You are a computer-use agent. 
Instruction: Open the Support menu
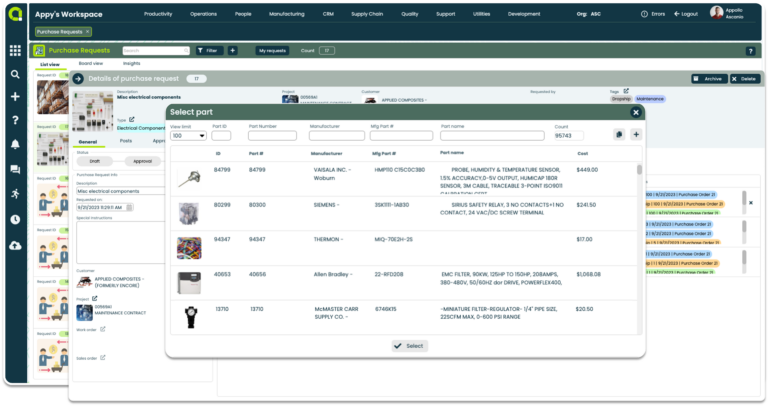pyautogui.click(x=446, y=14)
